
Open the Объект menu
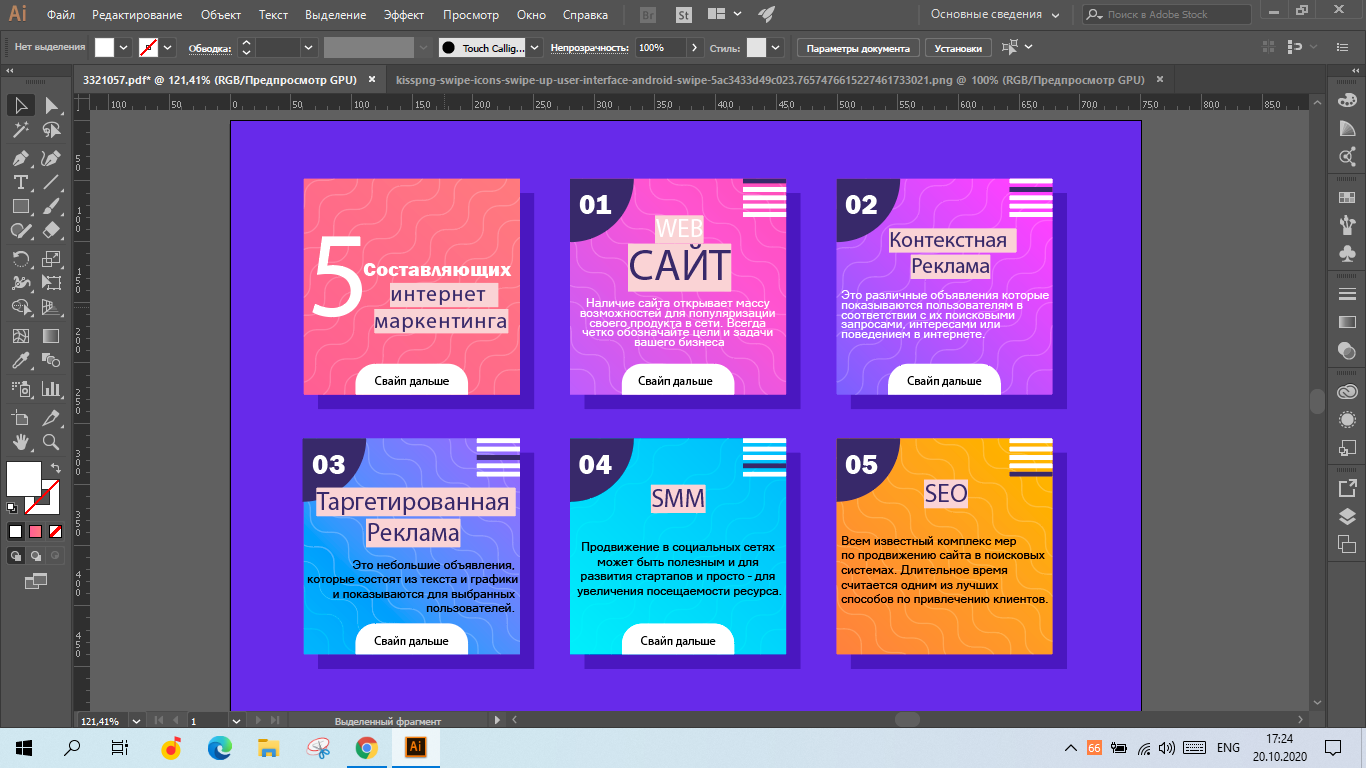point(220,15)
